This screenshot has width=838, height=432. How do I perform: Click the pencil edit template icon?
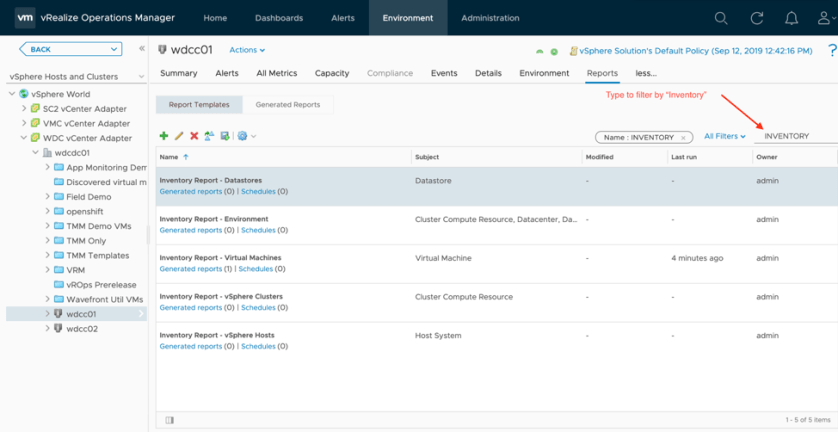(179, 136)
